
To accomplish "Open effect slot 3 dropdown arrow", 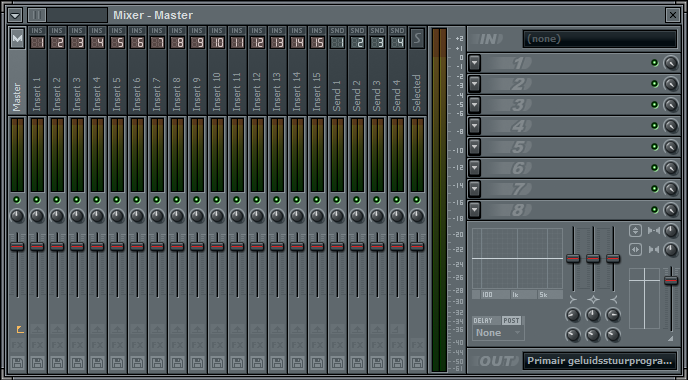I will point(474,105).
